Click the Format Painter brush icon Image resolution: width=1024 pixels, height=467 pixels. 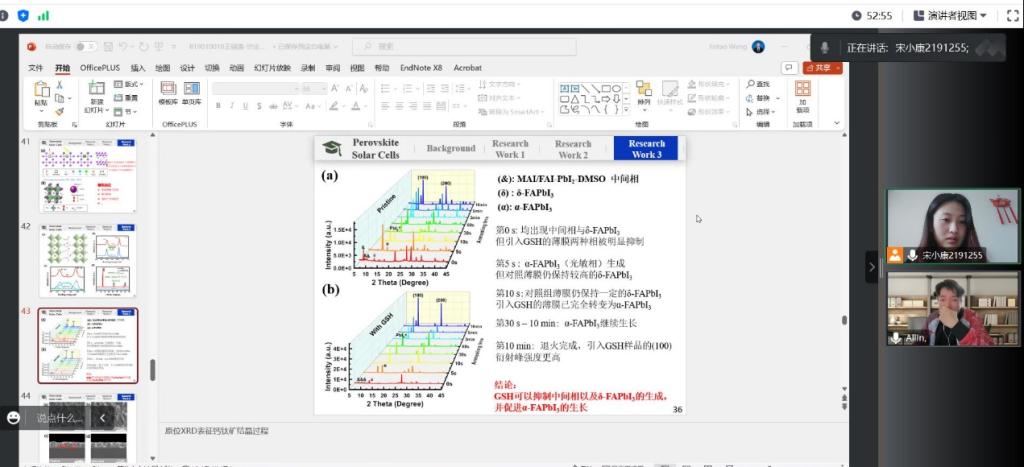[x=60, y=111]
